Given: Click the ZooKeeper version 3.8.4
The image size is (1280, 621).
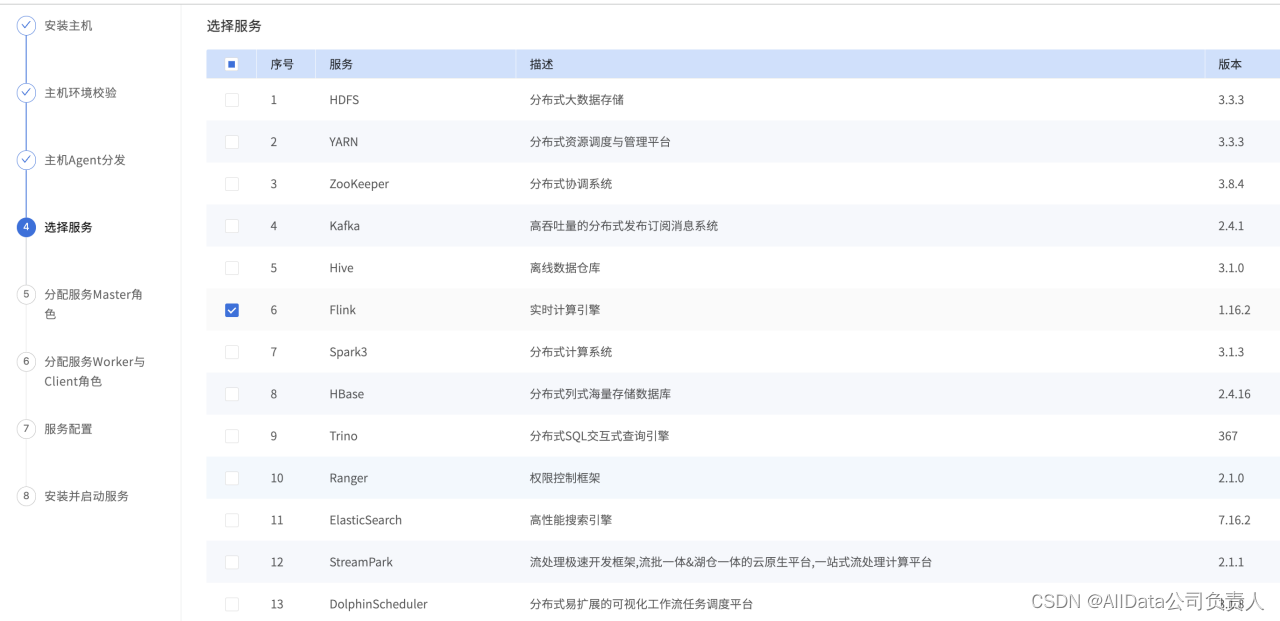Looking at the screenshot, I should [x=1231, y=184].
